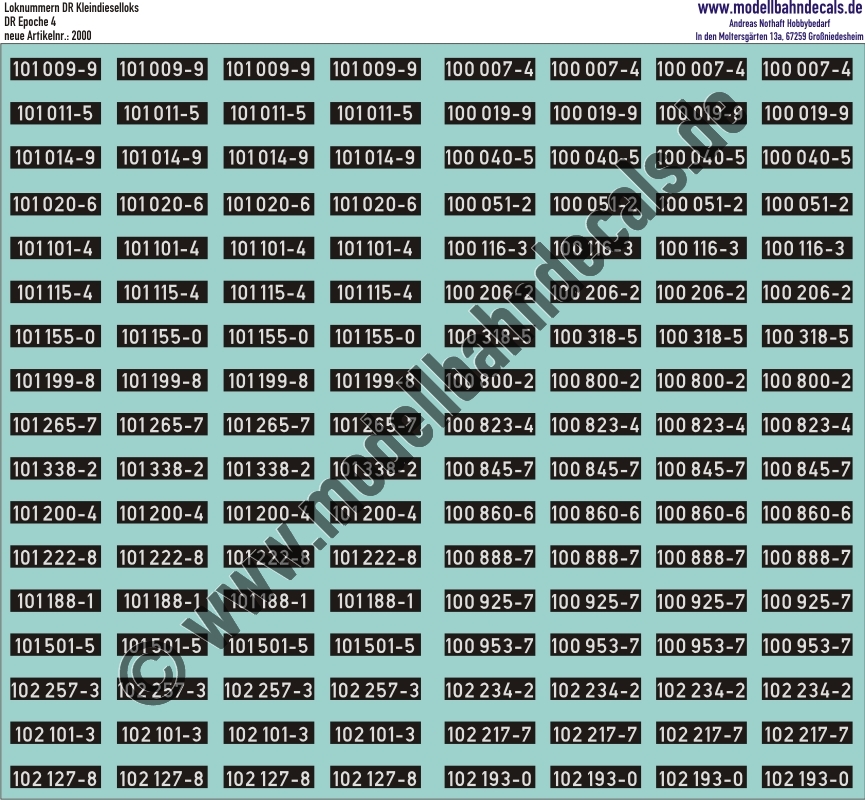Select the leftmost 101 338-2 number plate
This screenshot has width=865, height=800.
(55, 469)
